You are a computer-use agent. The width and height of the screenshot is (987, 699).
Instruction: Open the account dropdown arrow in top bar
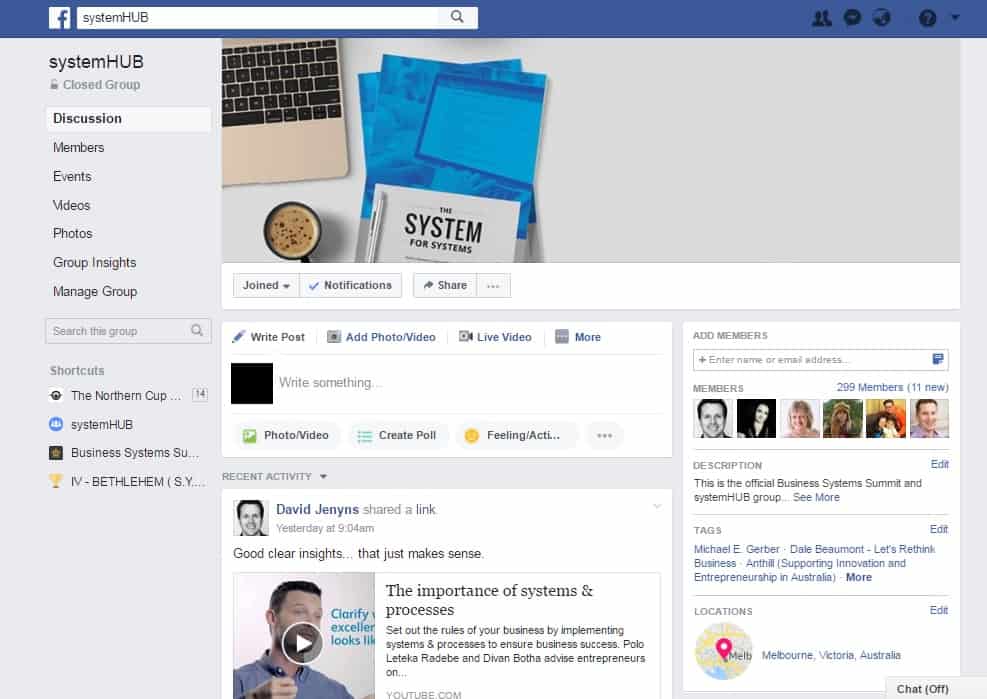pos(955,17)
